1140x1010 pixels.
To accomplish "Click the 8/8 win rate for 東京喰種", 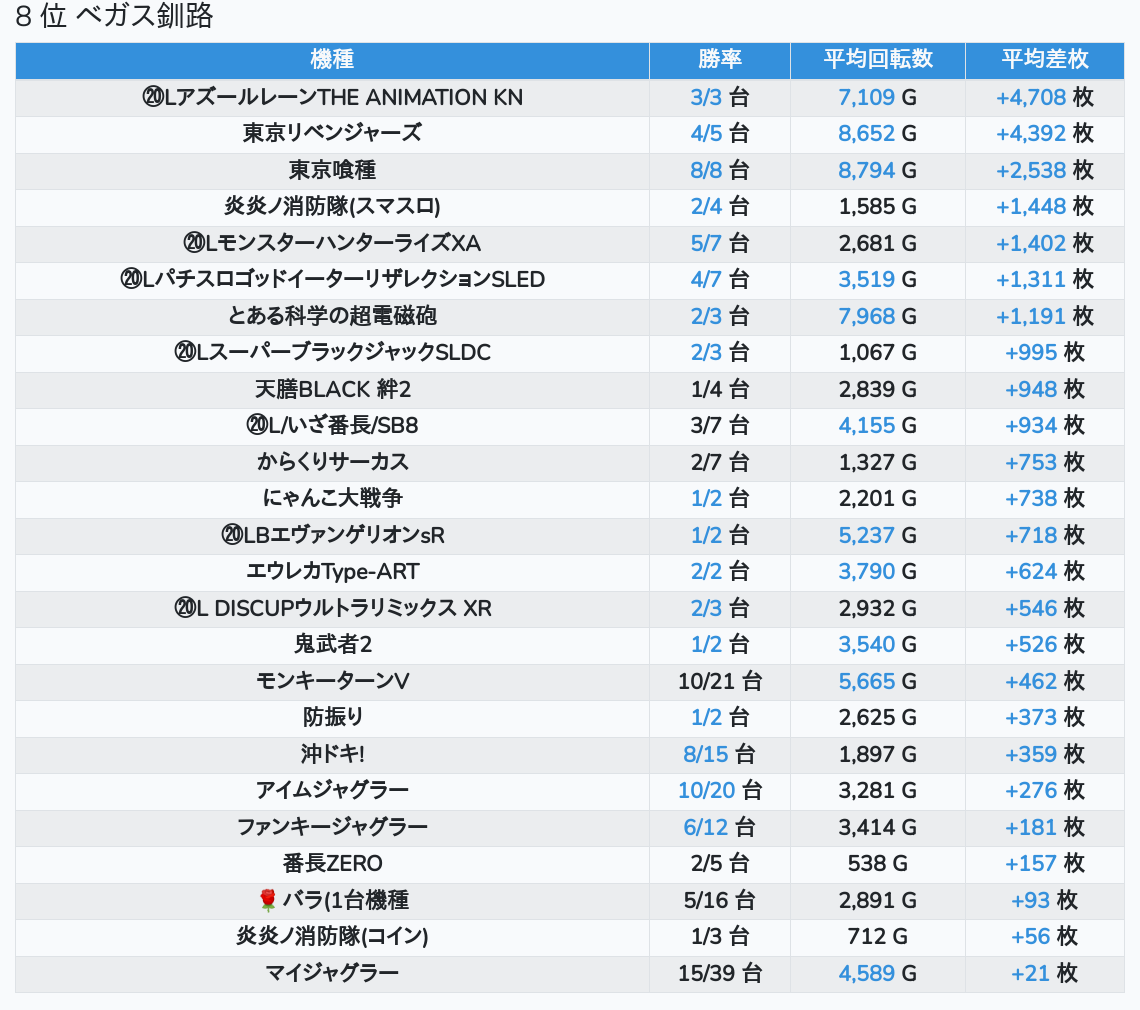I will click(x=706, y=170).
